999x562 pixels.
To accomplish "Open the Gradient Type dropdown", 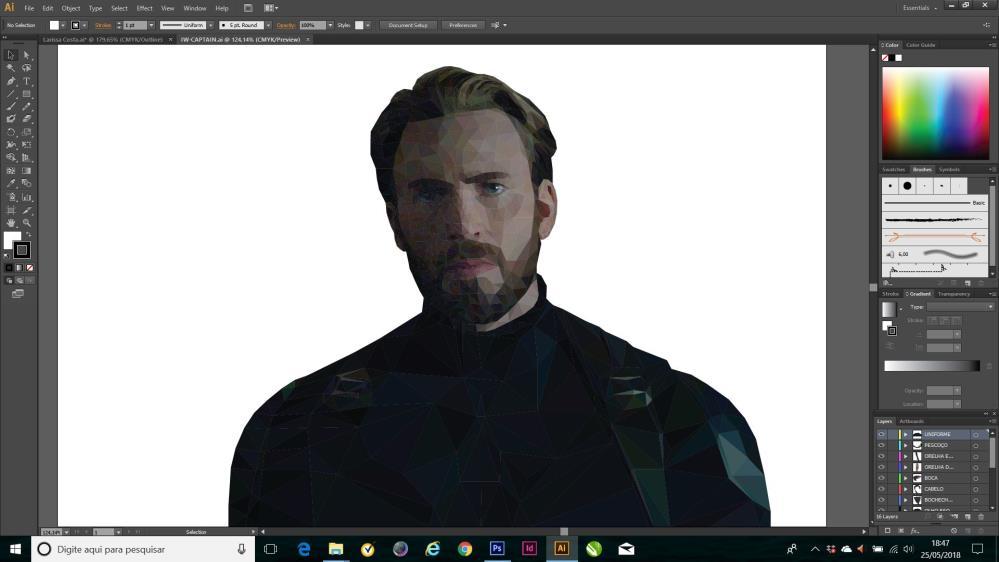I will pos(960,307).
